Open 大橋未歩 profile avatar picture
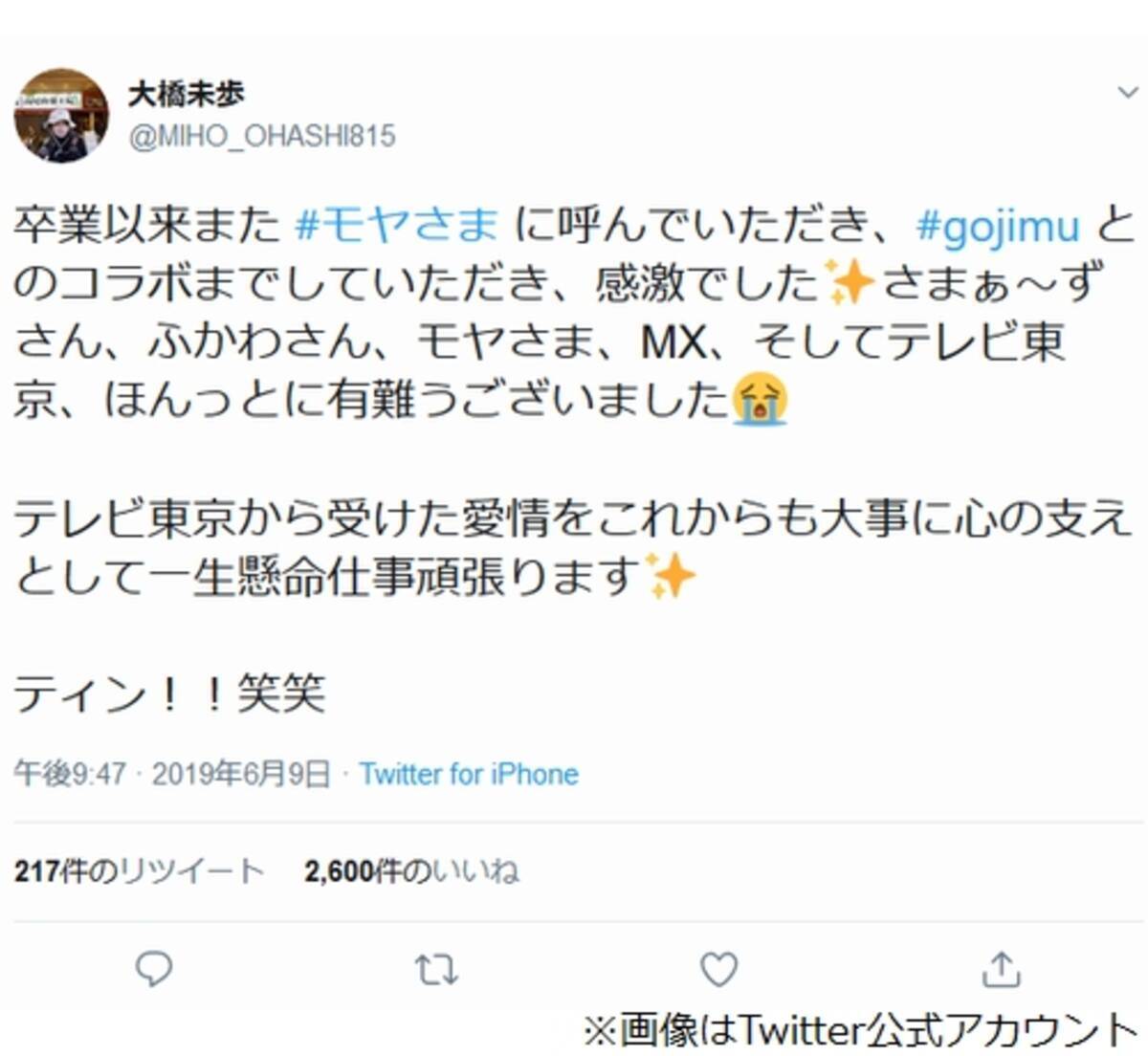 click(x=61, y=116)
